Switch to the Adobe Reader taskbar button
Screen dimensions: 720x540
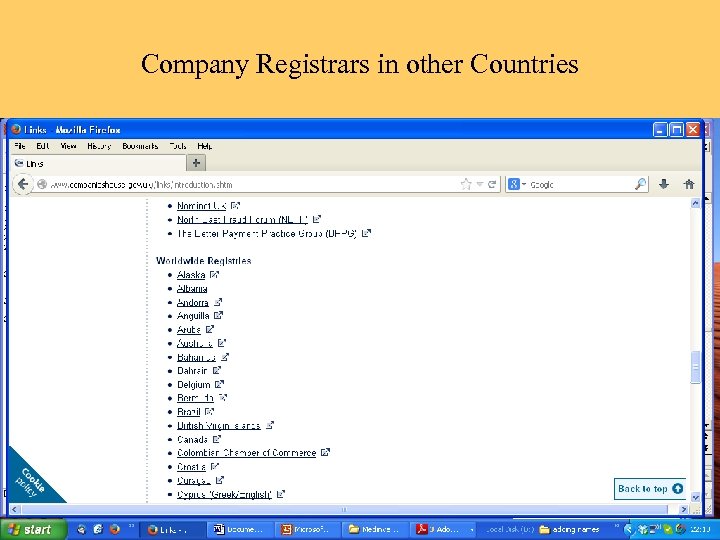click(x=444, y=529)
